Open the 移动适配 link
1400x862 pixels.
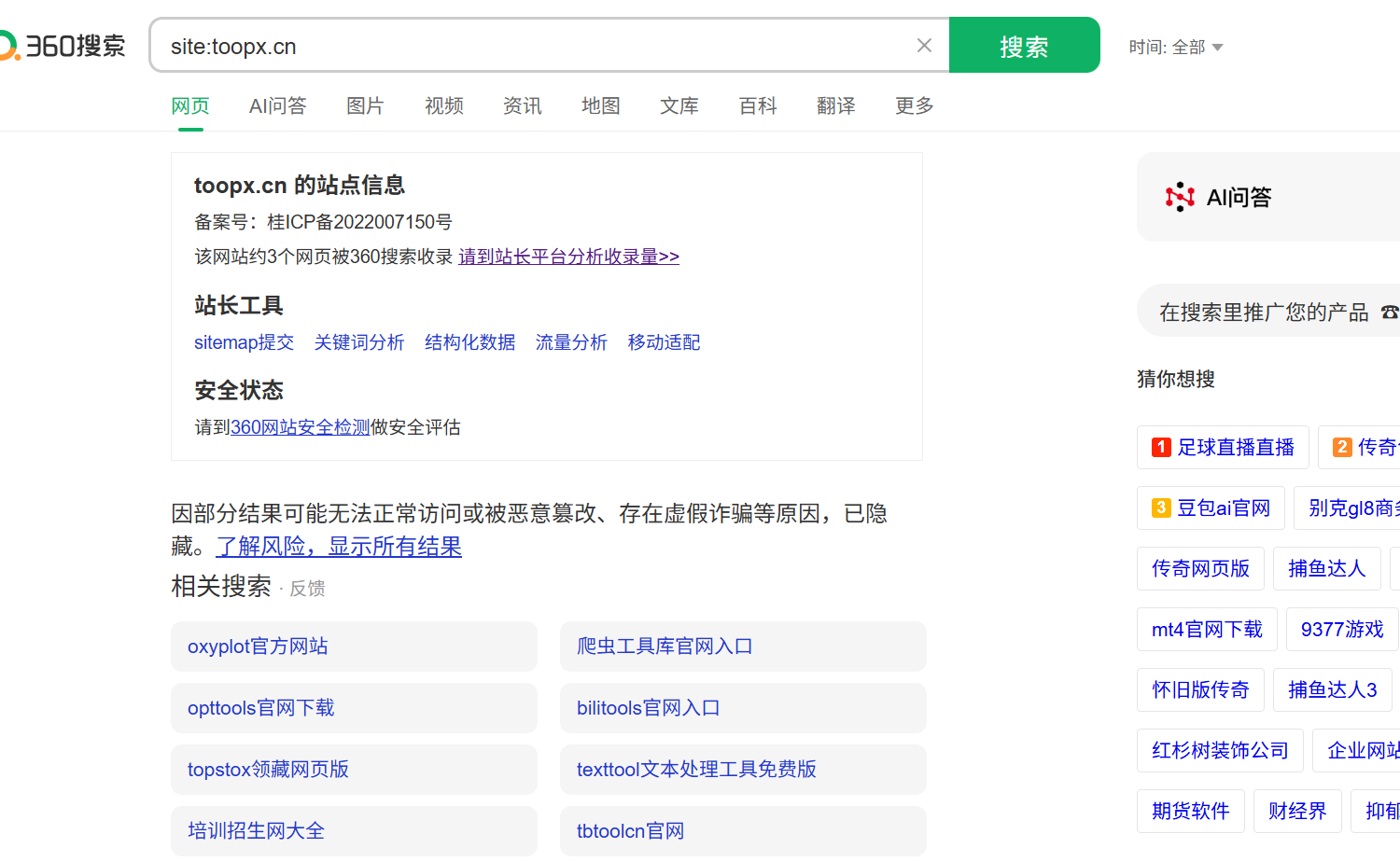(664, 342)
